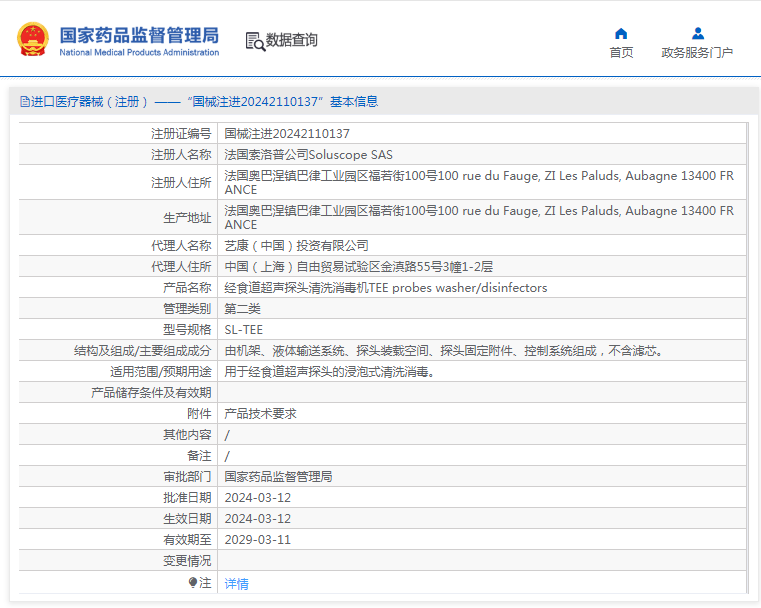Click the 首页 home icon

[621, 33]
